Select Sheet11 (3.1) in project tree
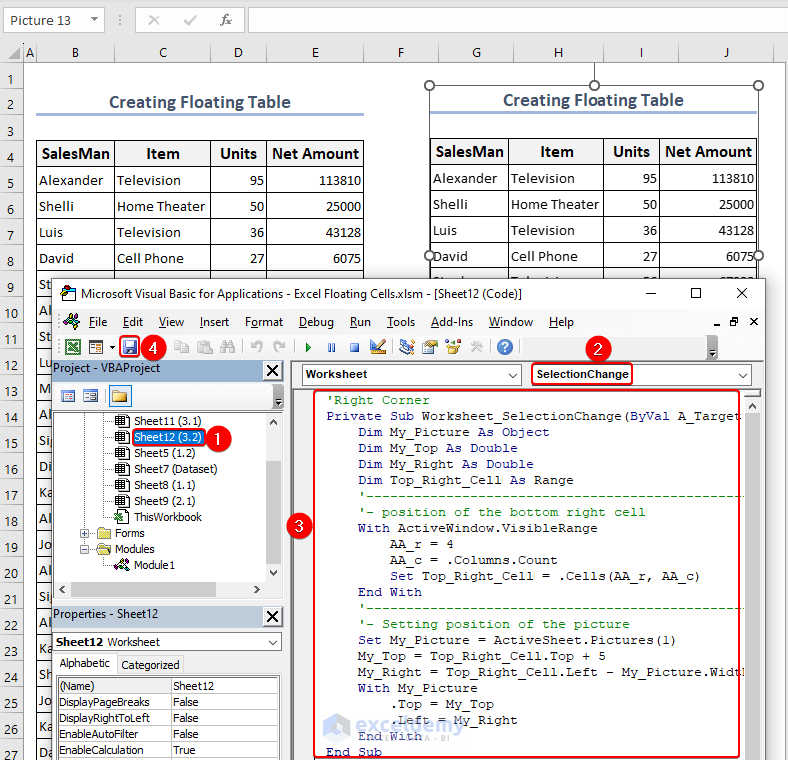Screen dimensions: 788x760 (167, 421)
